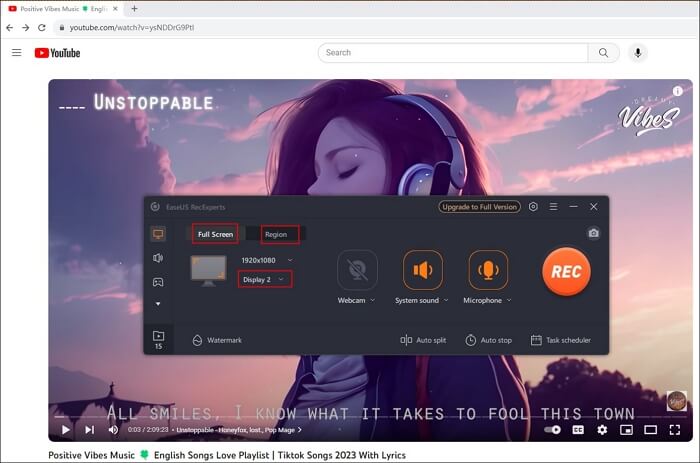
Task: Search with voice microphone on YouTube
Action: (x=638, y=53)
